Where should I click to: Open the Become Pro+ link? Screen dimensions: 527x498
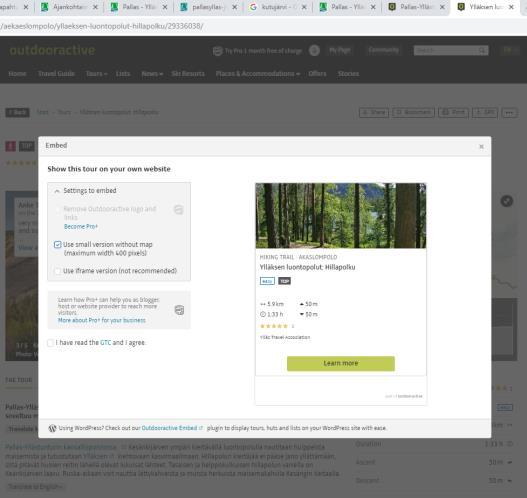[x=81, y=226]
